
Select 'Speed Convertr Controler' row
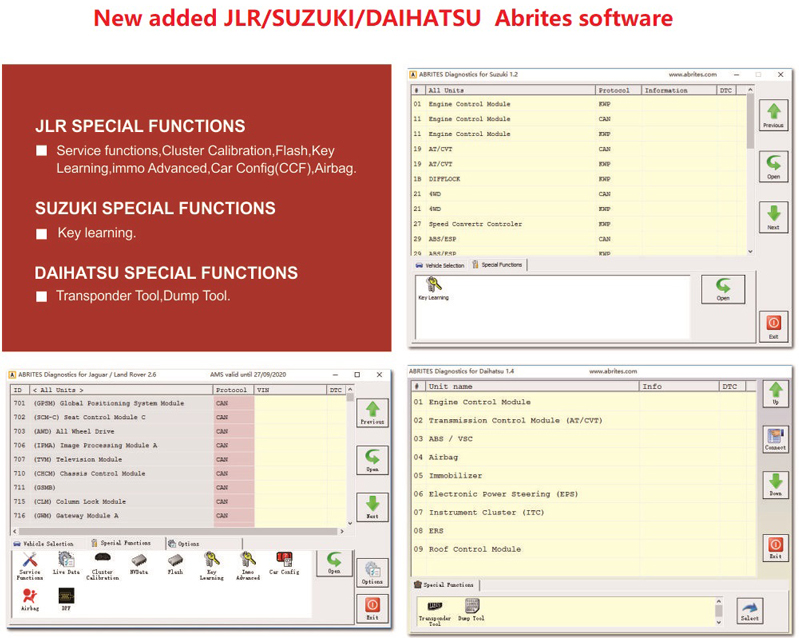point(578,224)
